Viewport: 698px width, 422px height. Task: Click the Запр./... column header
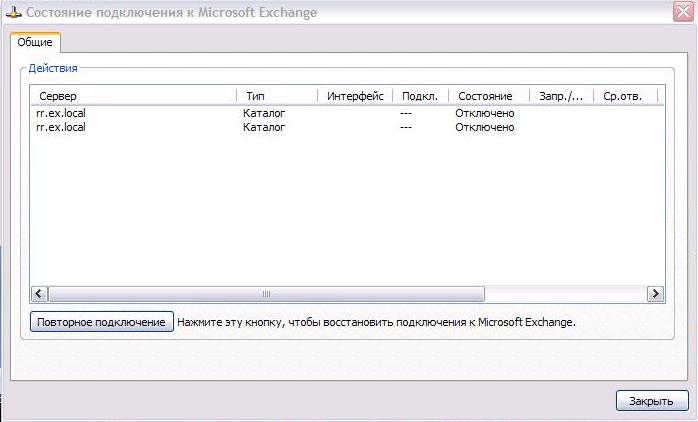(561, 96)
